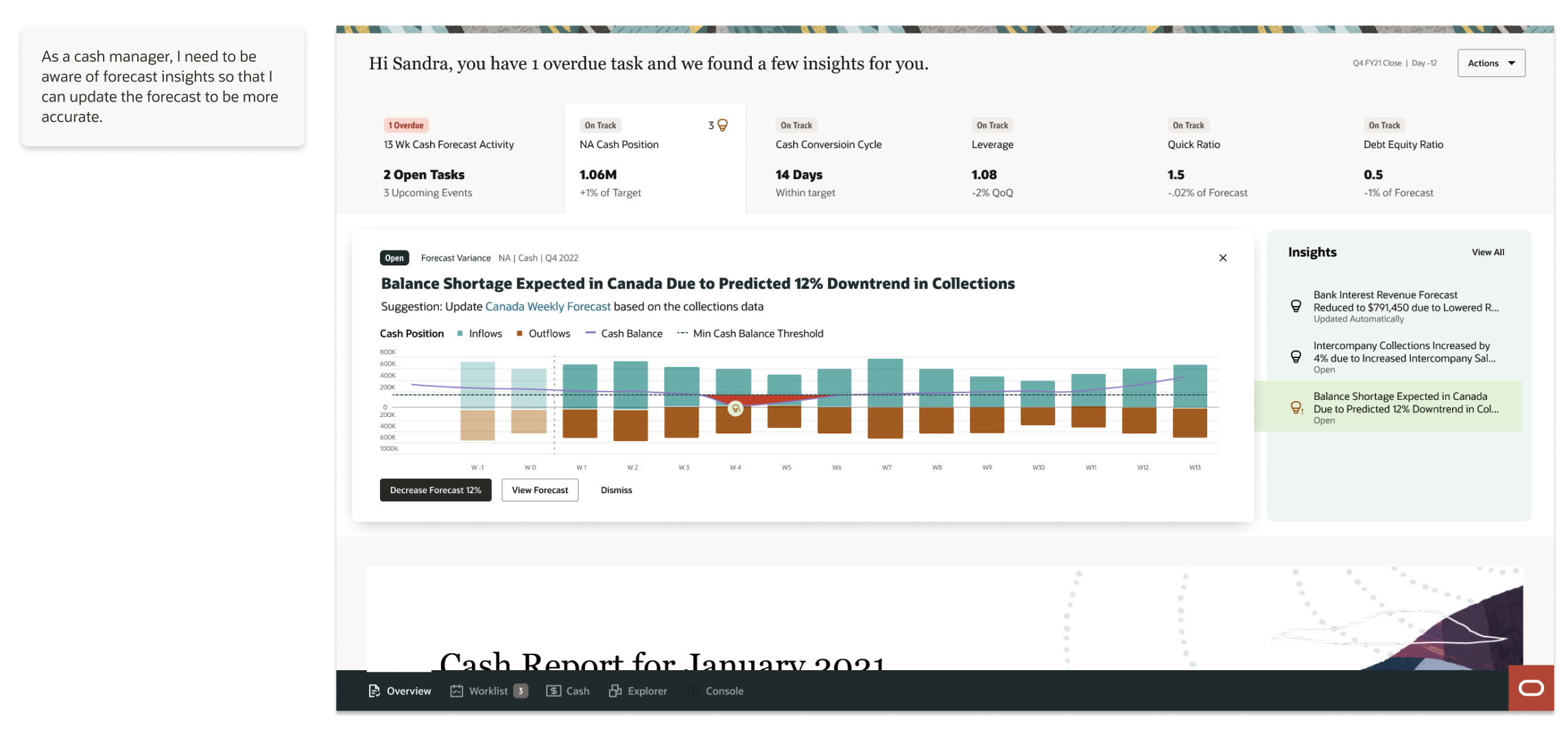
Task: Click the View Forecast button
Action: tap(540, 490)
